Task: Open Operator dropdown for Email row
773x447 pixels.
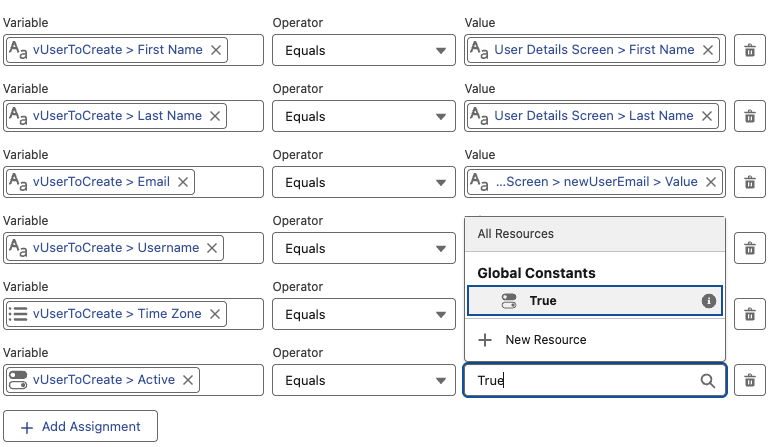Action: click(x=364, y=182)
